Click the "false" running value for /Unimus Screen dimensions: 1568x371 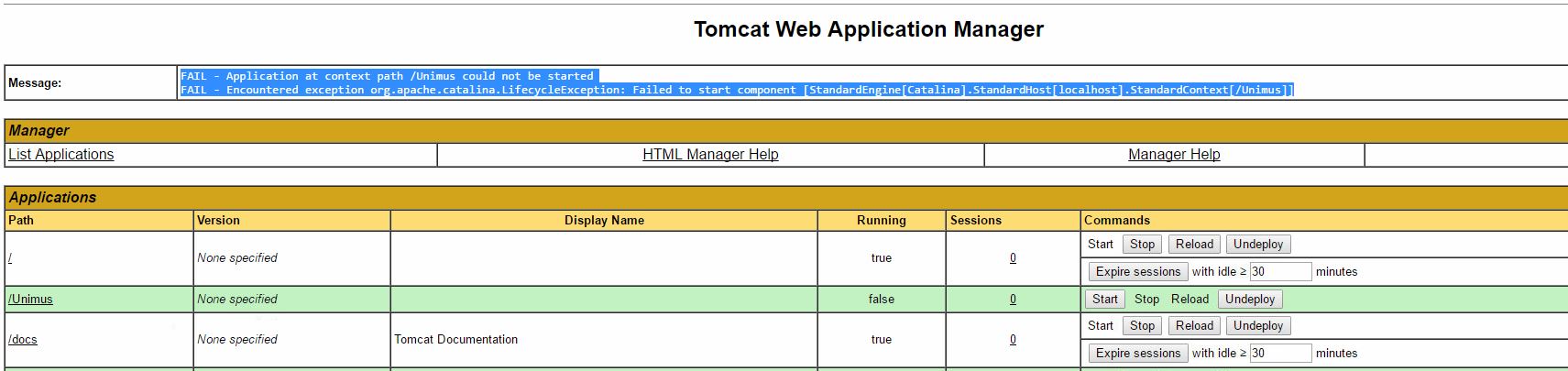point(882,300)
